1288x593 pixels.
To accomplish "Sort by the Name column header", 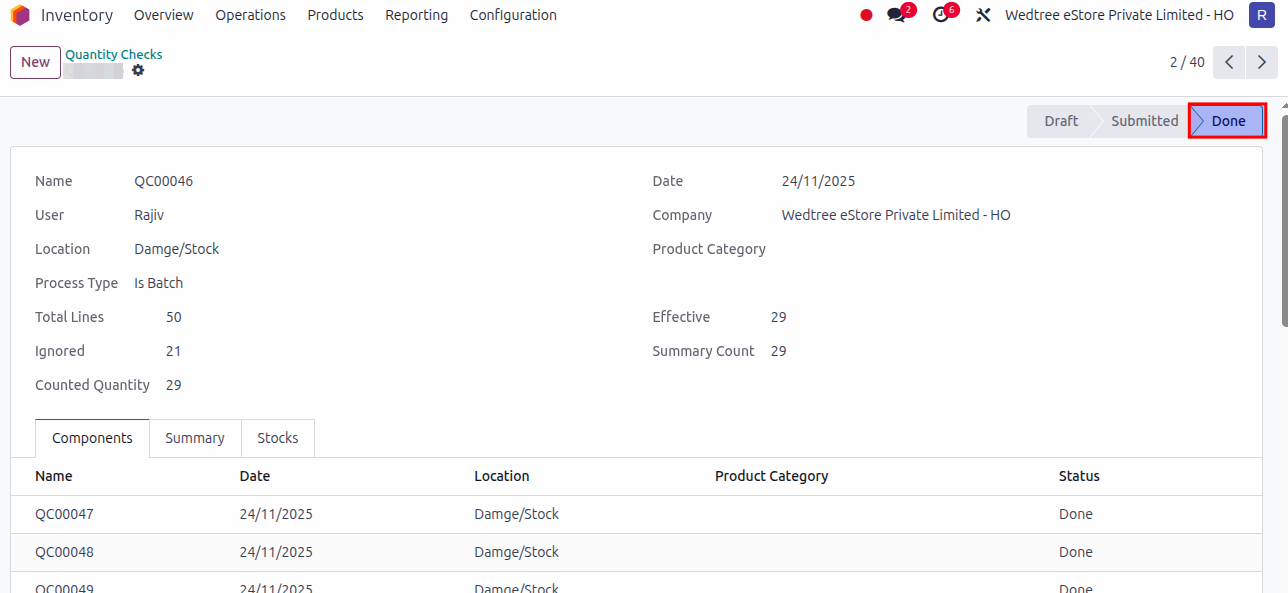I will point(54,476).
